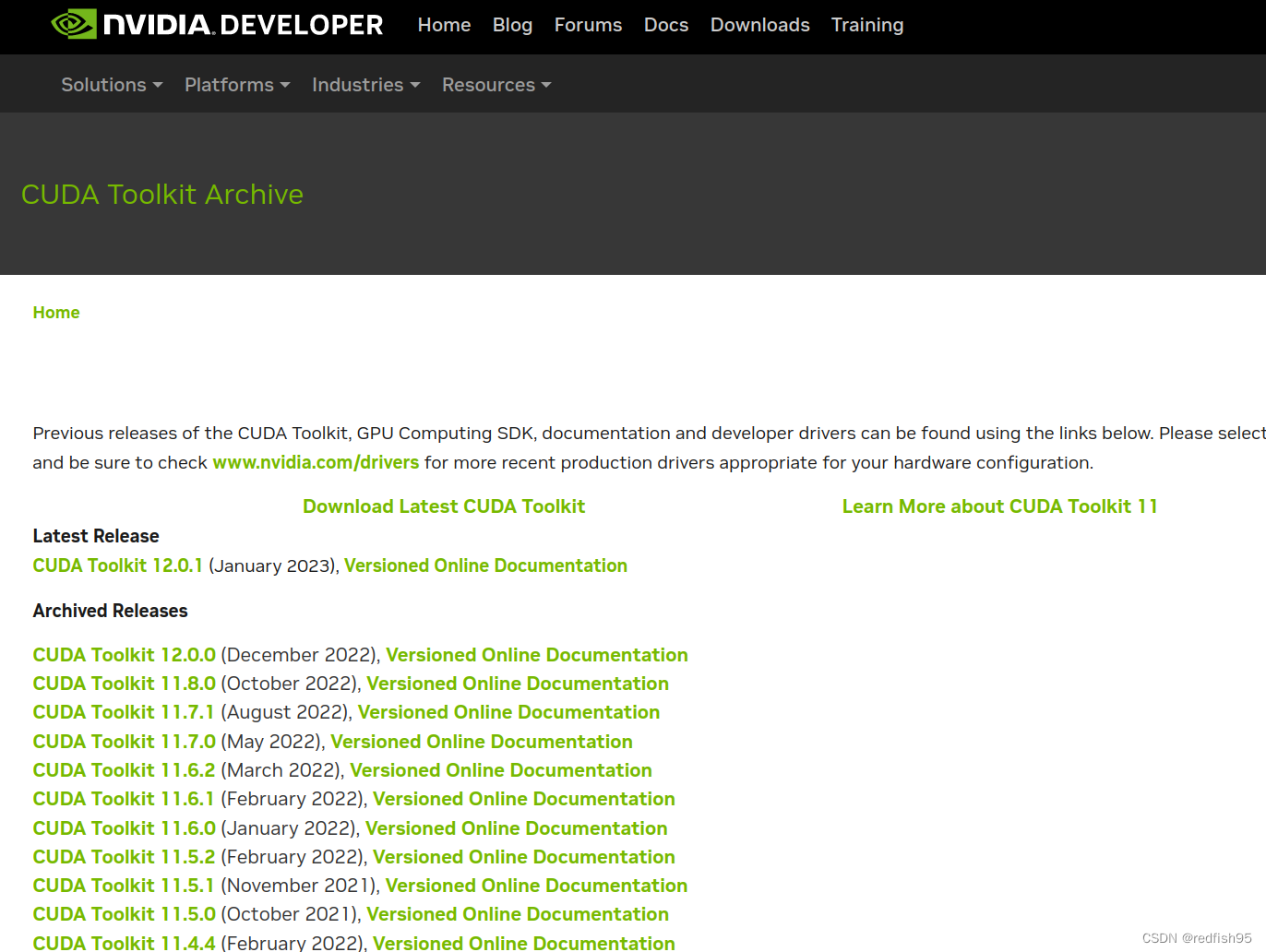Open Docs from the top bar

point(666,25)
